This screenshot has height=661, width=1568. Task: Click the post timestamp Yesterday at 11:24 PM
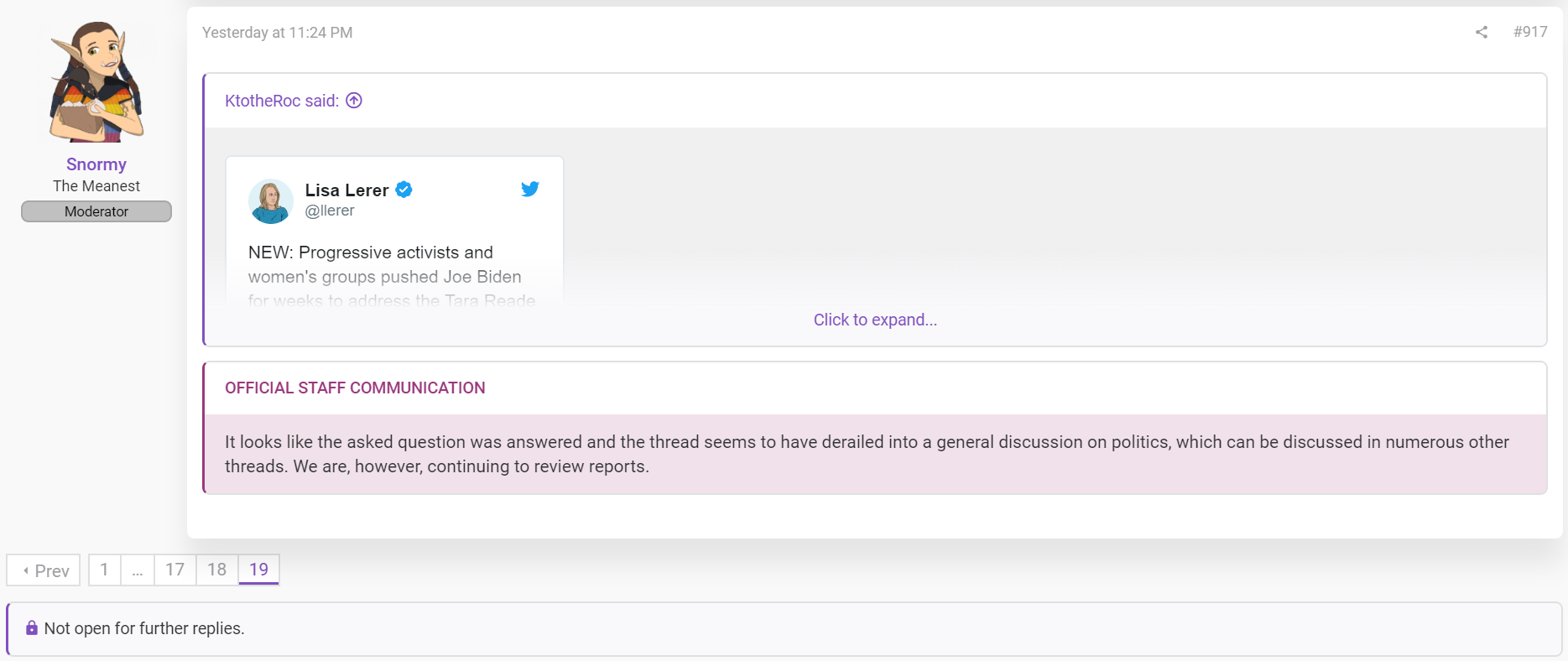[277, 33]
